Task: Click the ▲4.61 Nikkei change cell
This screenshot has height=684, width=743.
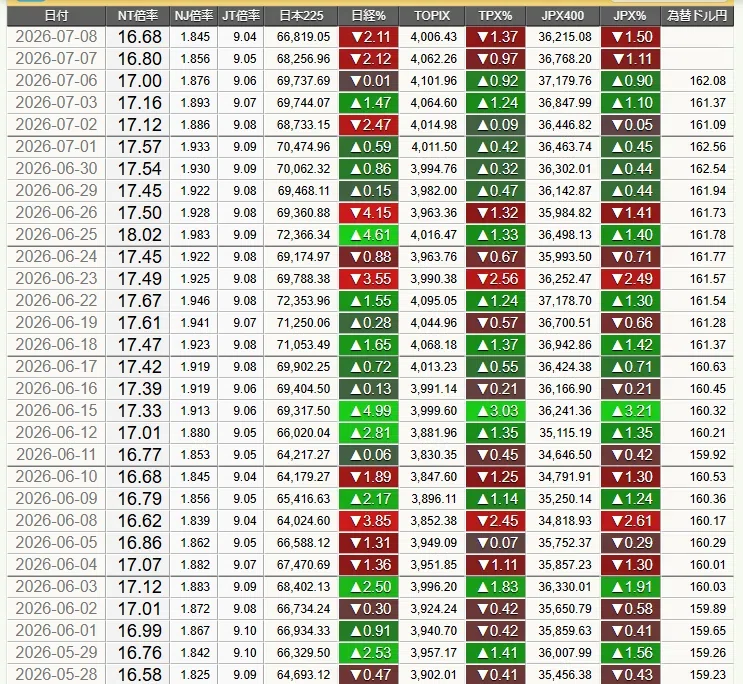Action: tap(369, 235)
